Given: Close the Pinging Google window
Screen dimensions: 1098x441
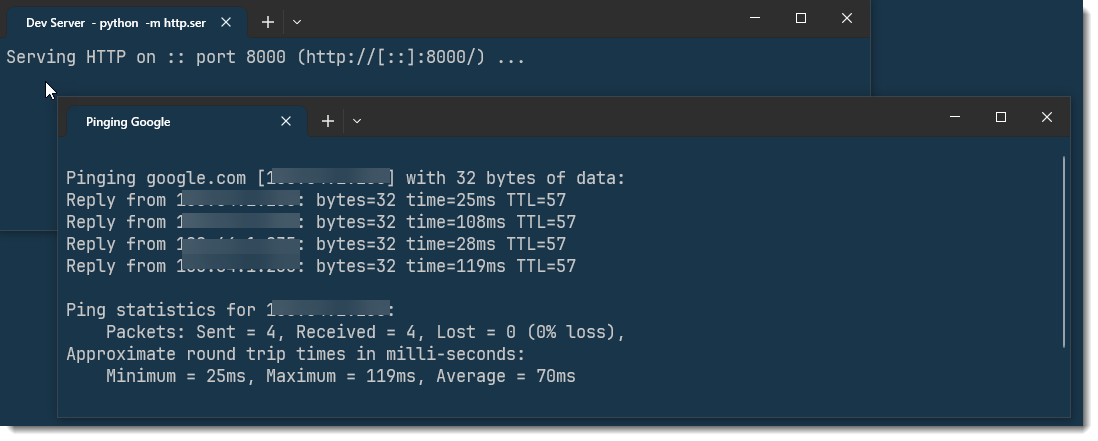Looking at the screenshot, I should (1046, 117).
